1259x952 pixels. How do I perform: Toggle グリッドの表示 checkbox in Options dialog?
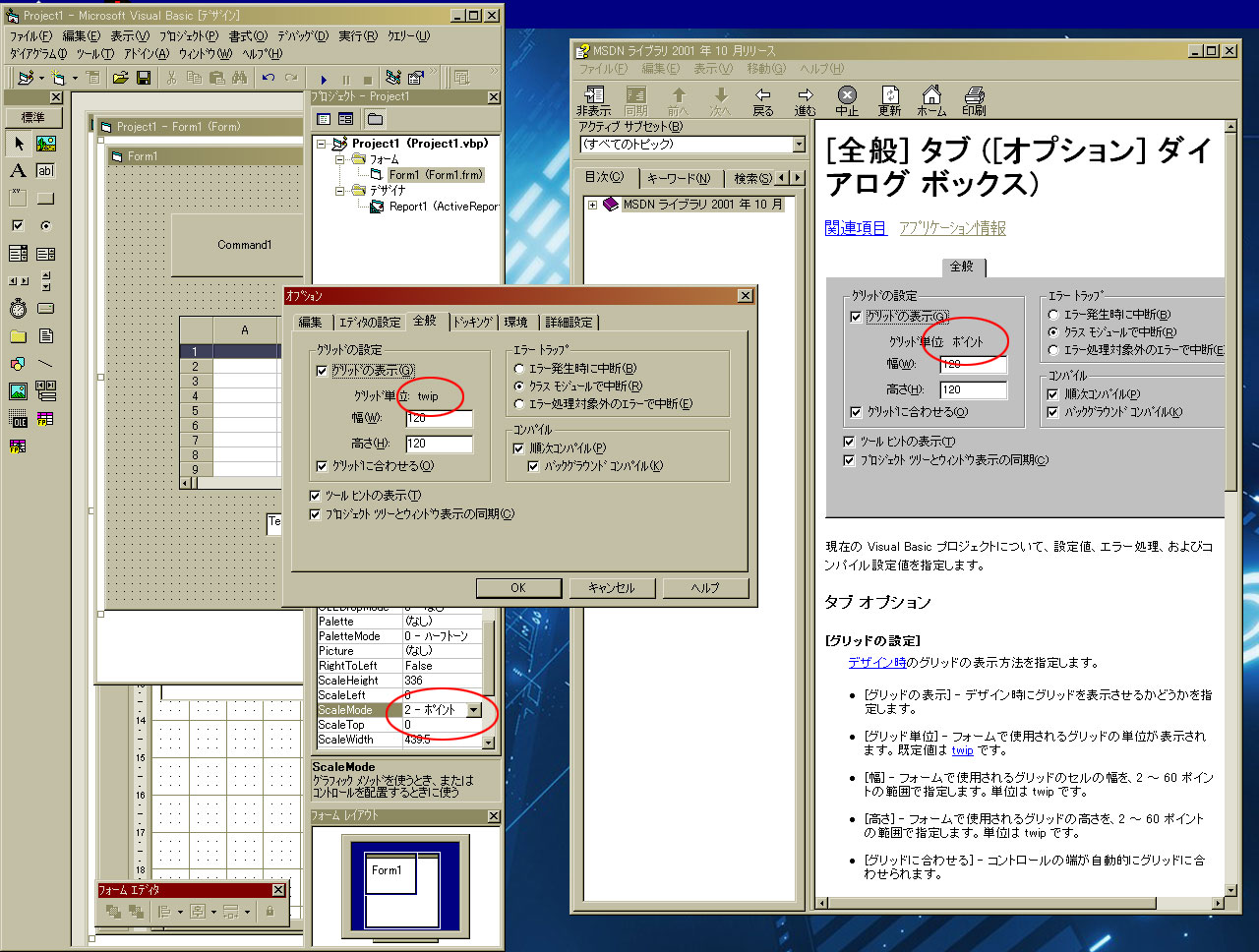(322, 371)
